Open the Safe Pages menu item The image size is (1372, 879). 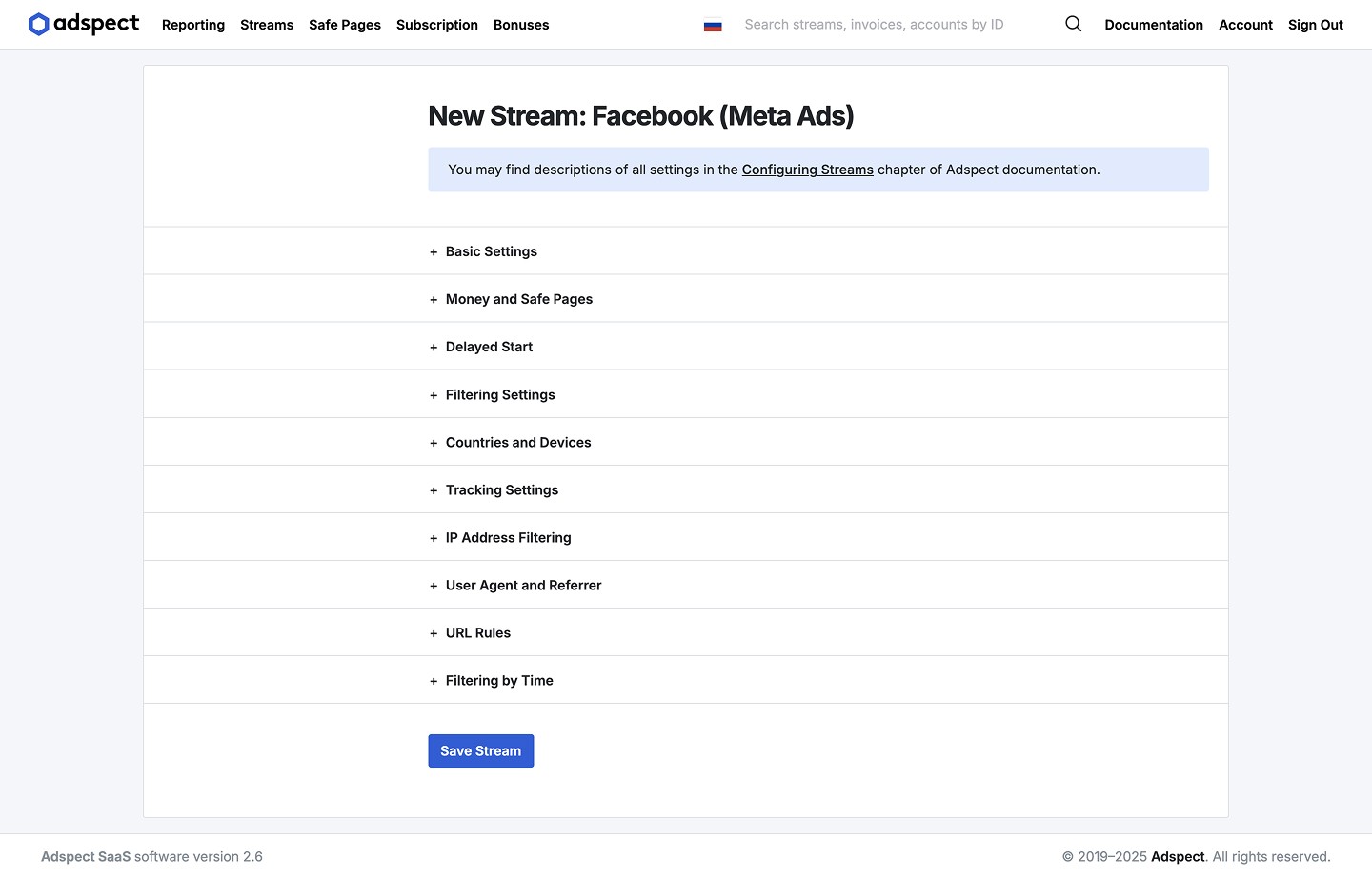click(345, 25)
